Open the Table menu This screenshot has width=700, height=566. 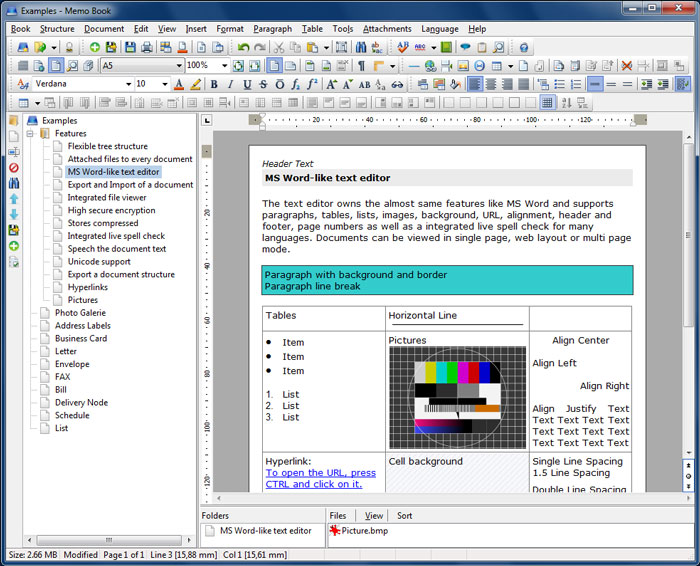pos(312,29)
